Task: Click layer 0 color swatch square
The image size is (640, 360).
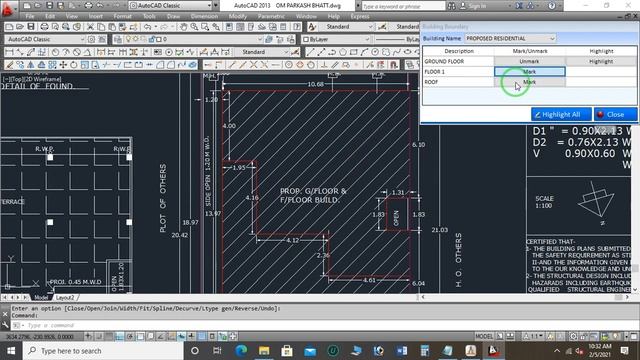Action: 160,40
